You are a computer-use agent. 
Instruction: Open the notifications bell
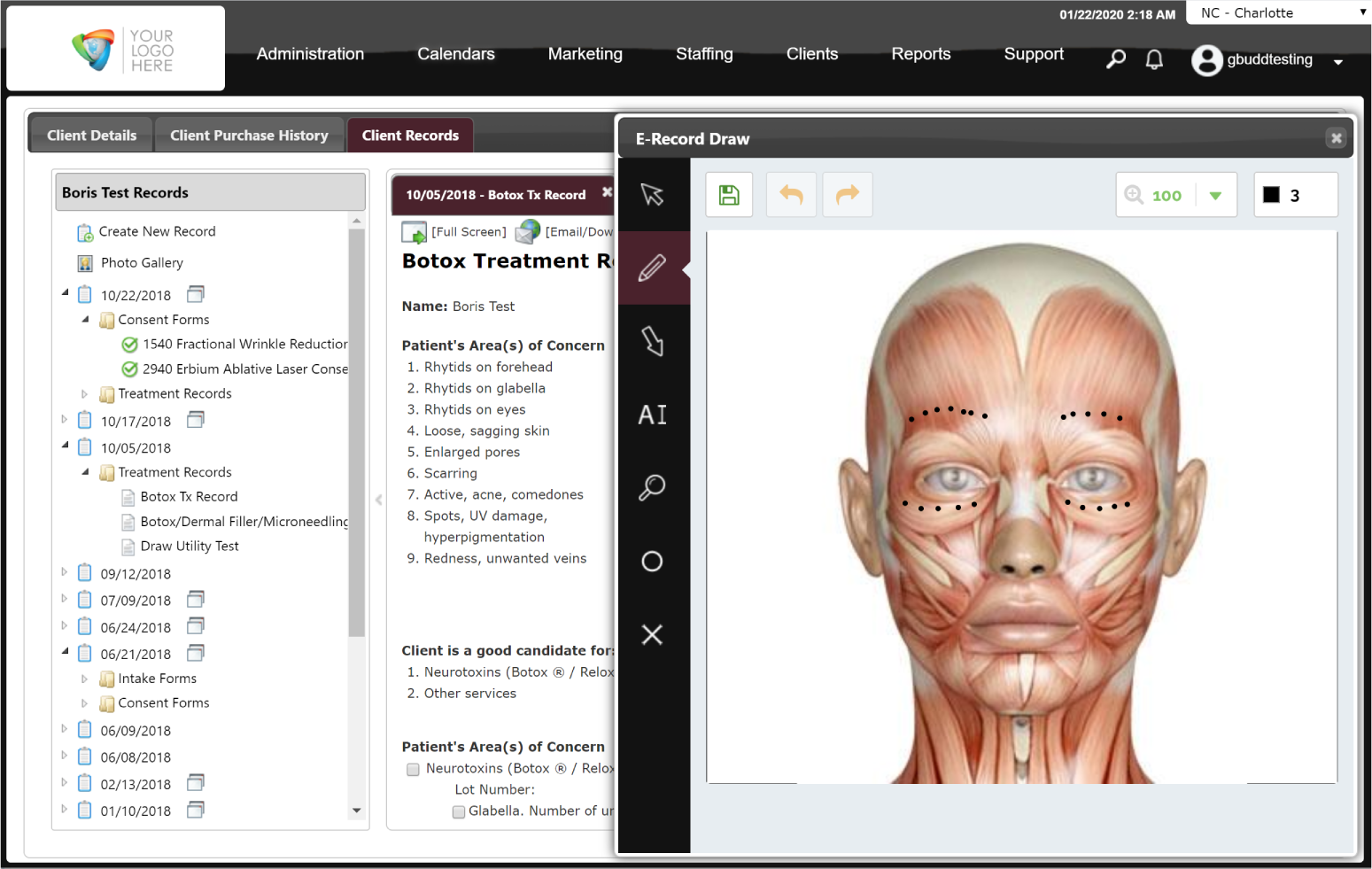1154,59
